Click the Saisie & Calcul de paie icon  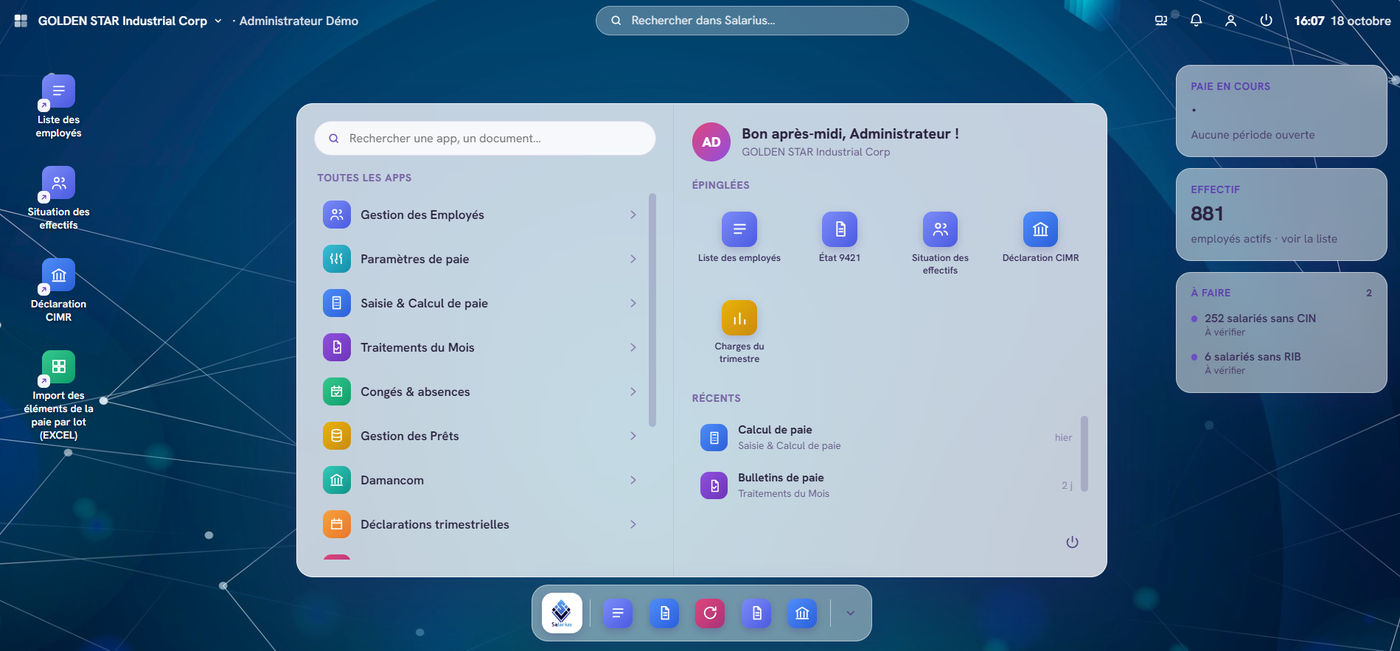pos(337,303)
